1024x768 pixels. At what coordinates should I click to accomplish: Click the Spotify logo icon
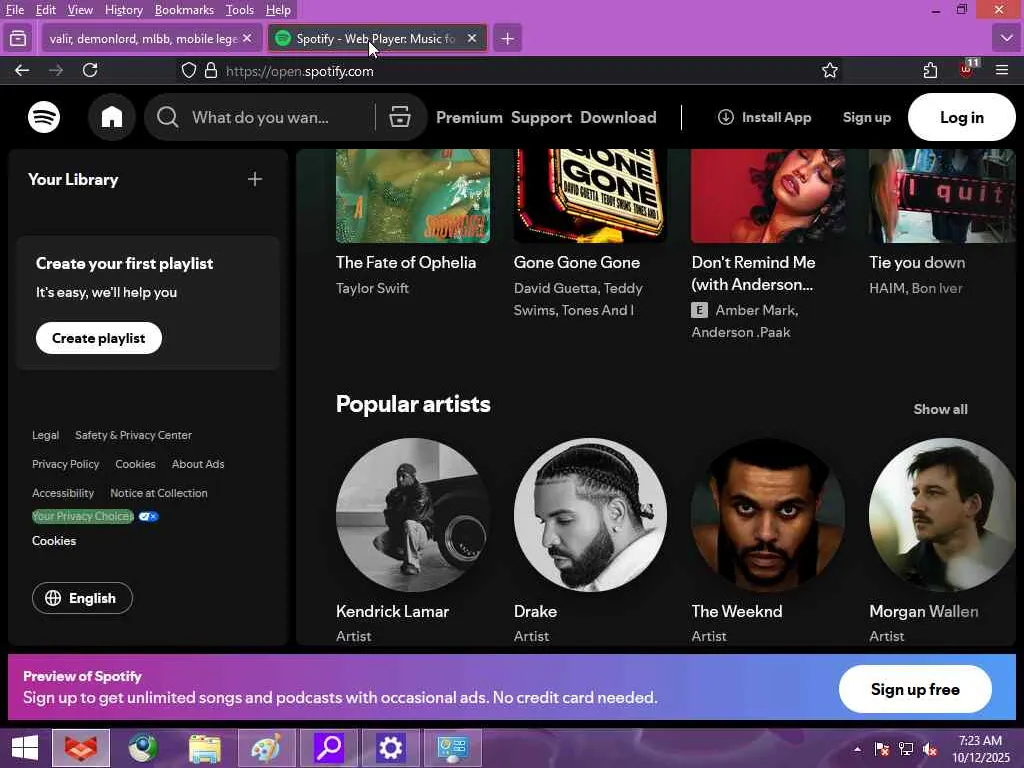[44, 118]
